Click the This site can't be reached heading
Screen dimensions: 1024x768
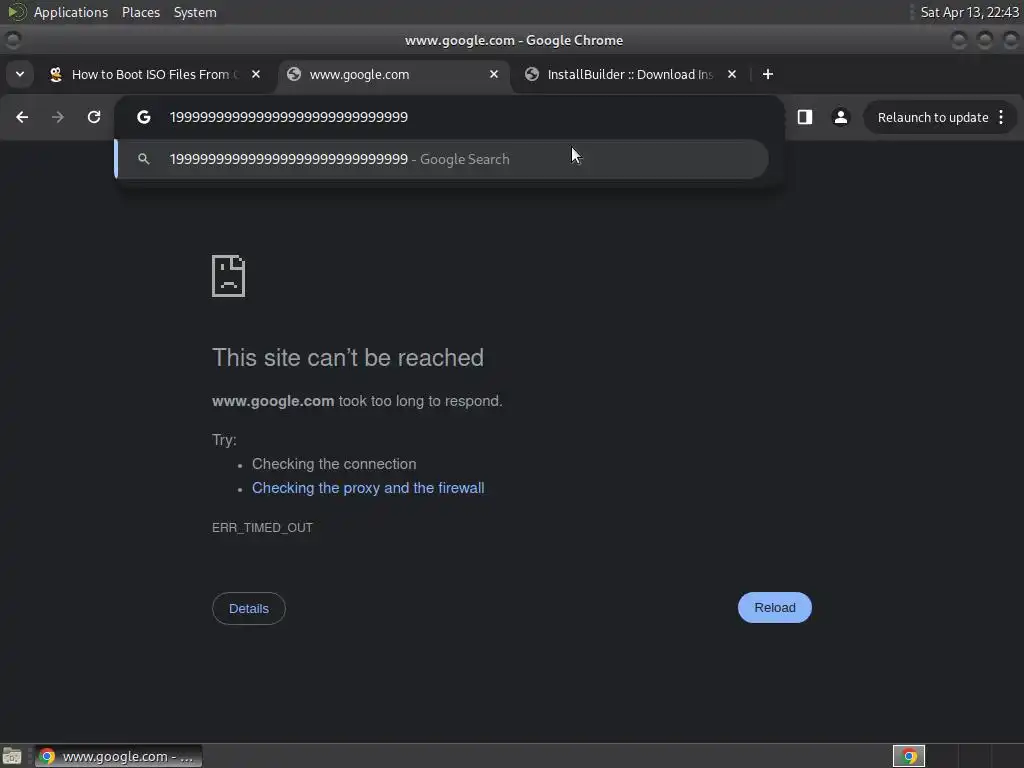(348, 358)
